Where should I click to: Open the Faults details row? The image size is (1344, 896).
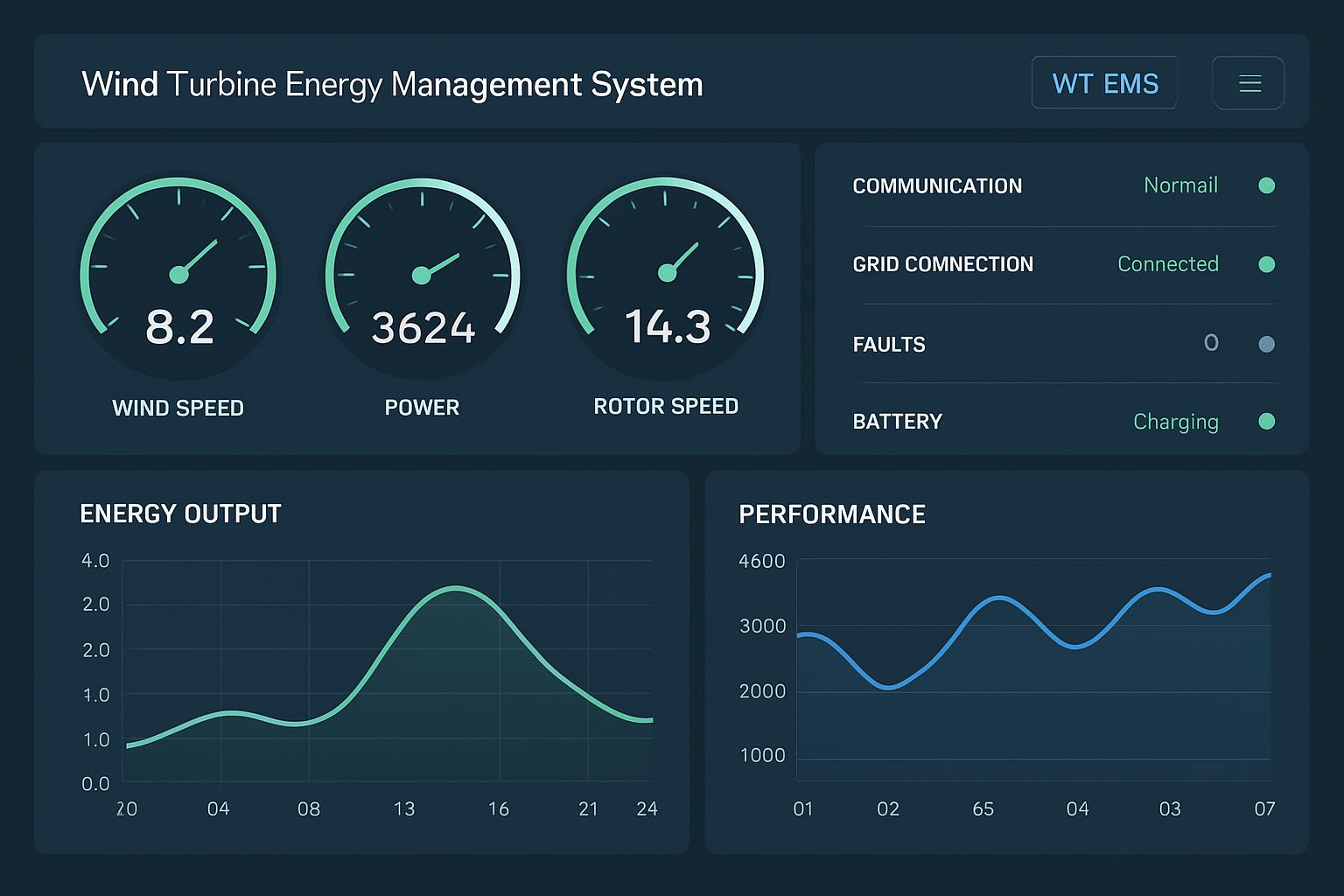click(x=889, y=344)
